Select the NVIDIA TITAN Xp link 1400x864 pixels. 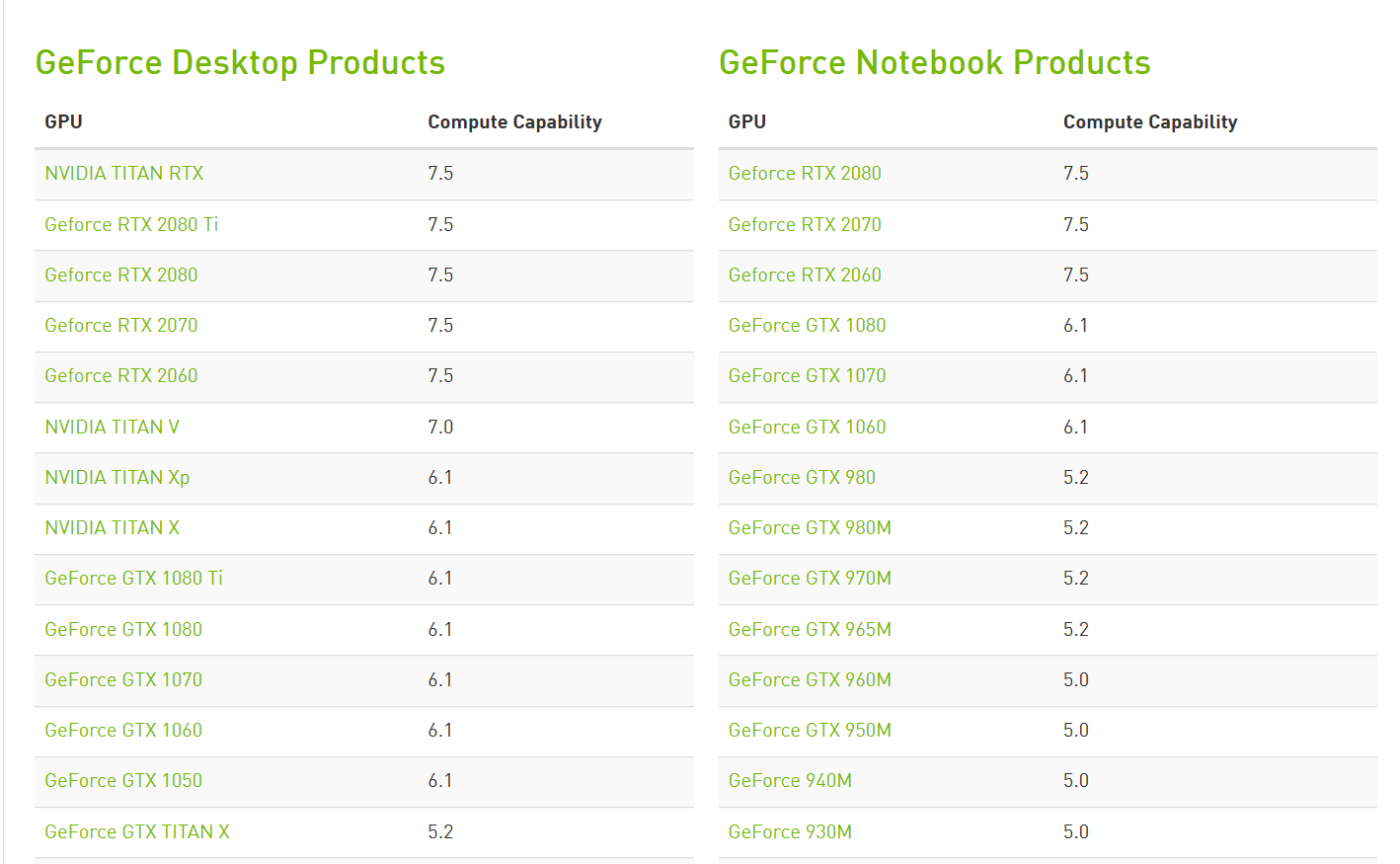click(117, 478)
